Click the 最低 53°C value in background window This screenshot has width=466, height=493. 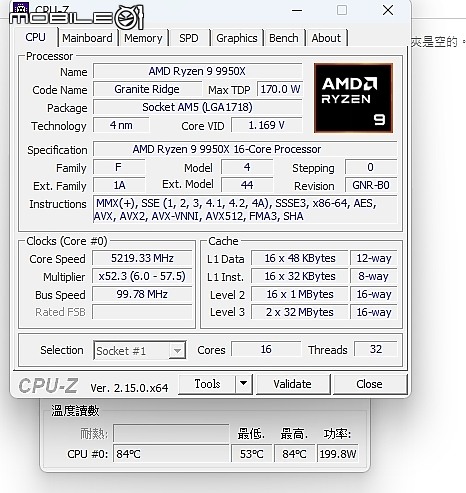pos(252,454)
